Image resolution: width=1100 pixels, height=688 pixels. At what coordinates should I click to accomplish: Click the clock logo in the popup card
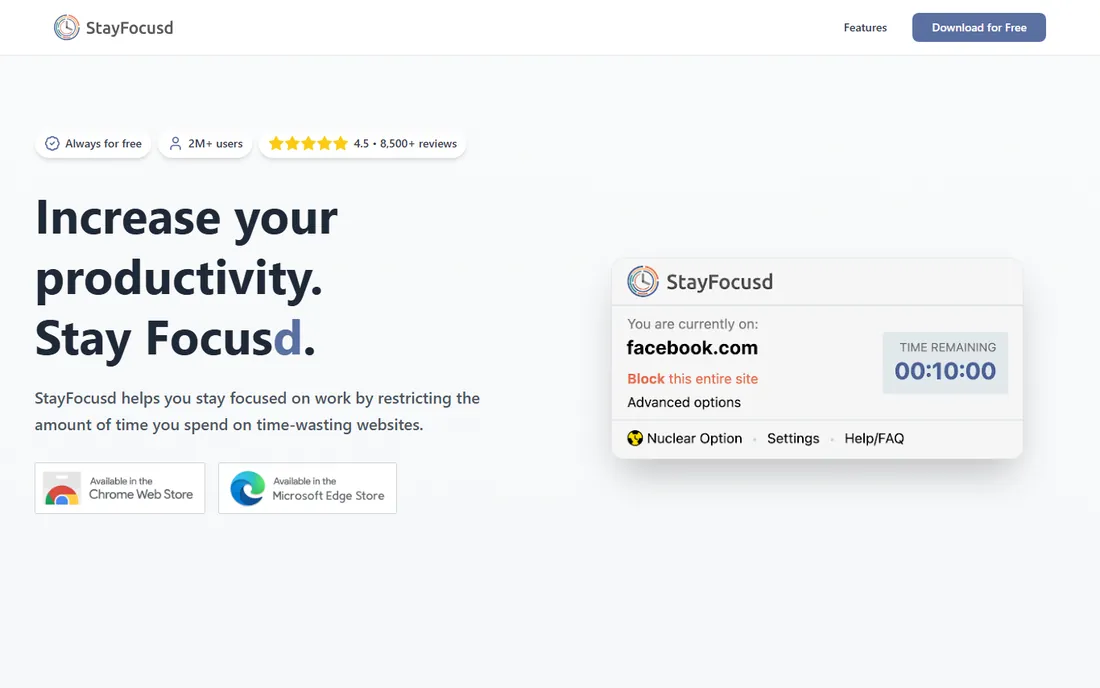point(643,281)
